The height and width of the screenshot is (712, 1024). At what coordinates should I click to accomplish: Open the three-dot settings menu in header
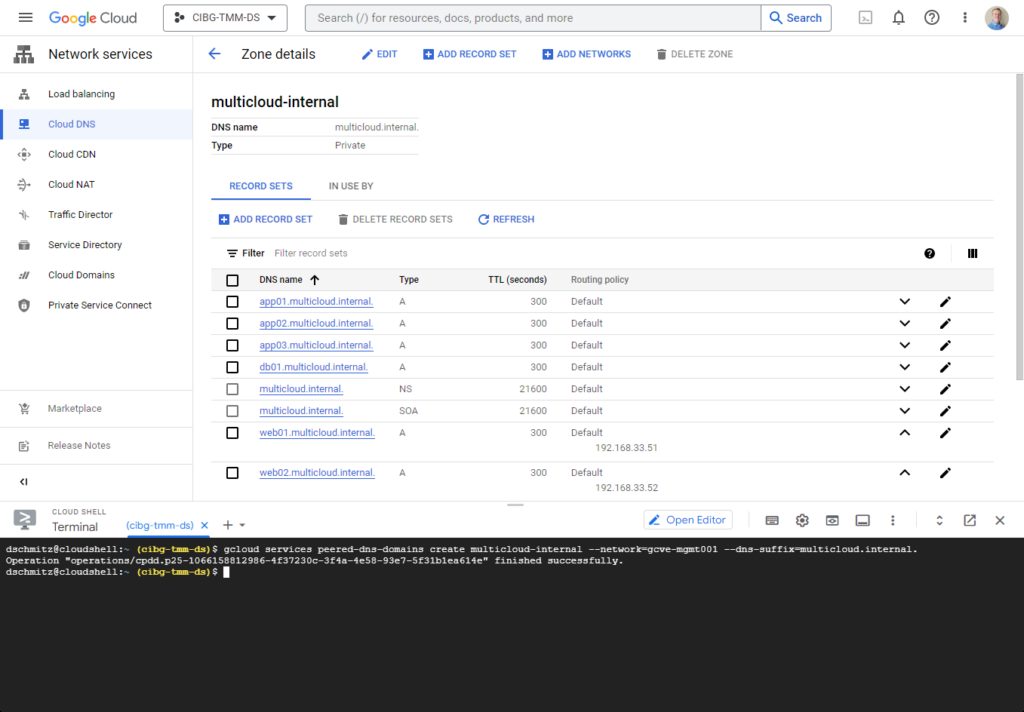click(x=965, y=18)
